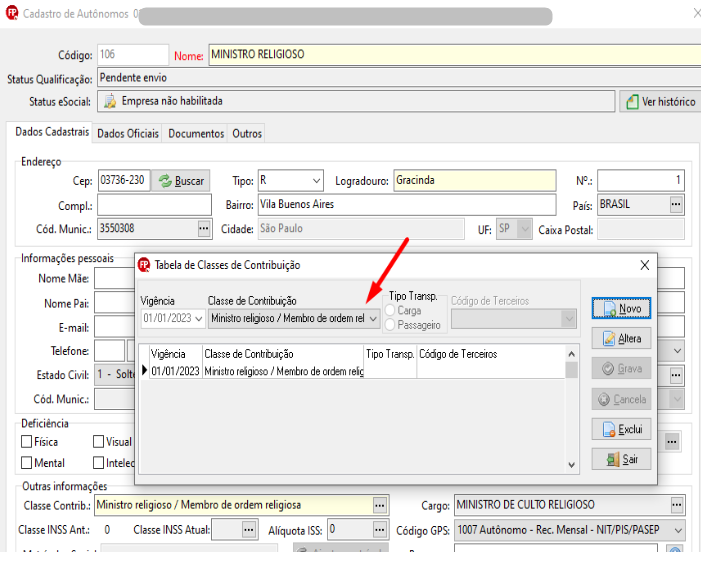Screen dimensions: 702x563
Task: Click the vertical scrollbar of the contribution grid
Action: pos(571,409)
